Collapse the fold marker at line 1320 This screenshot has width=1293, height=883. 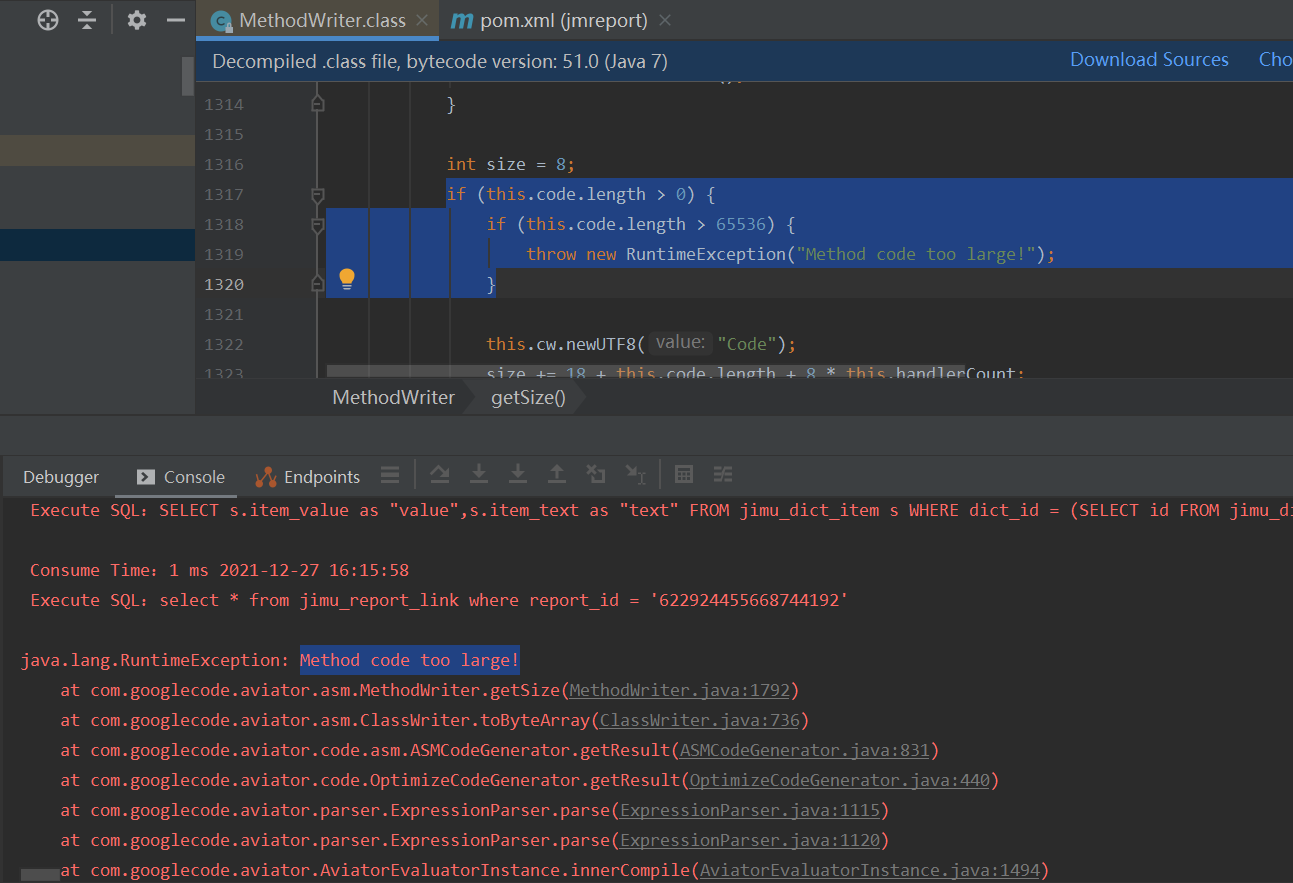click(x=317, y=284)
